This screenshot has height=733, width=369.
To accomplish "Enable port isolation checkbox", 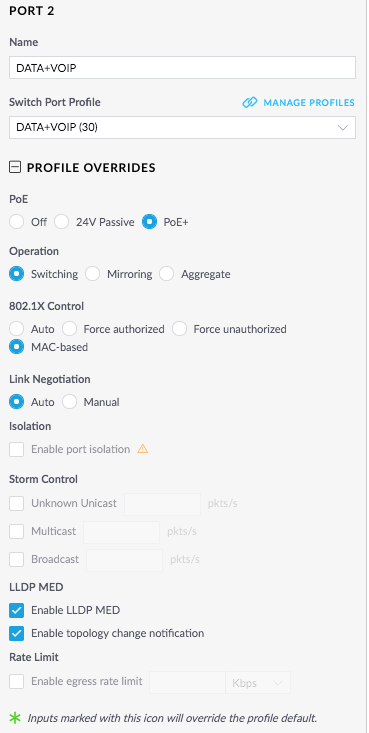I will (16, 449).
